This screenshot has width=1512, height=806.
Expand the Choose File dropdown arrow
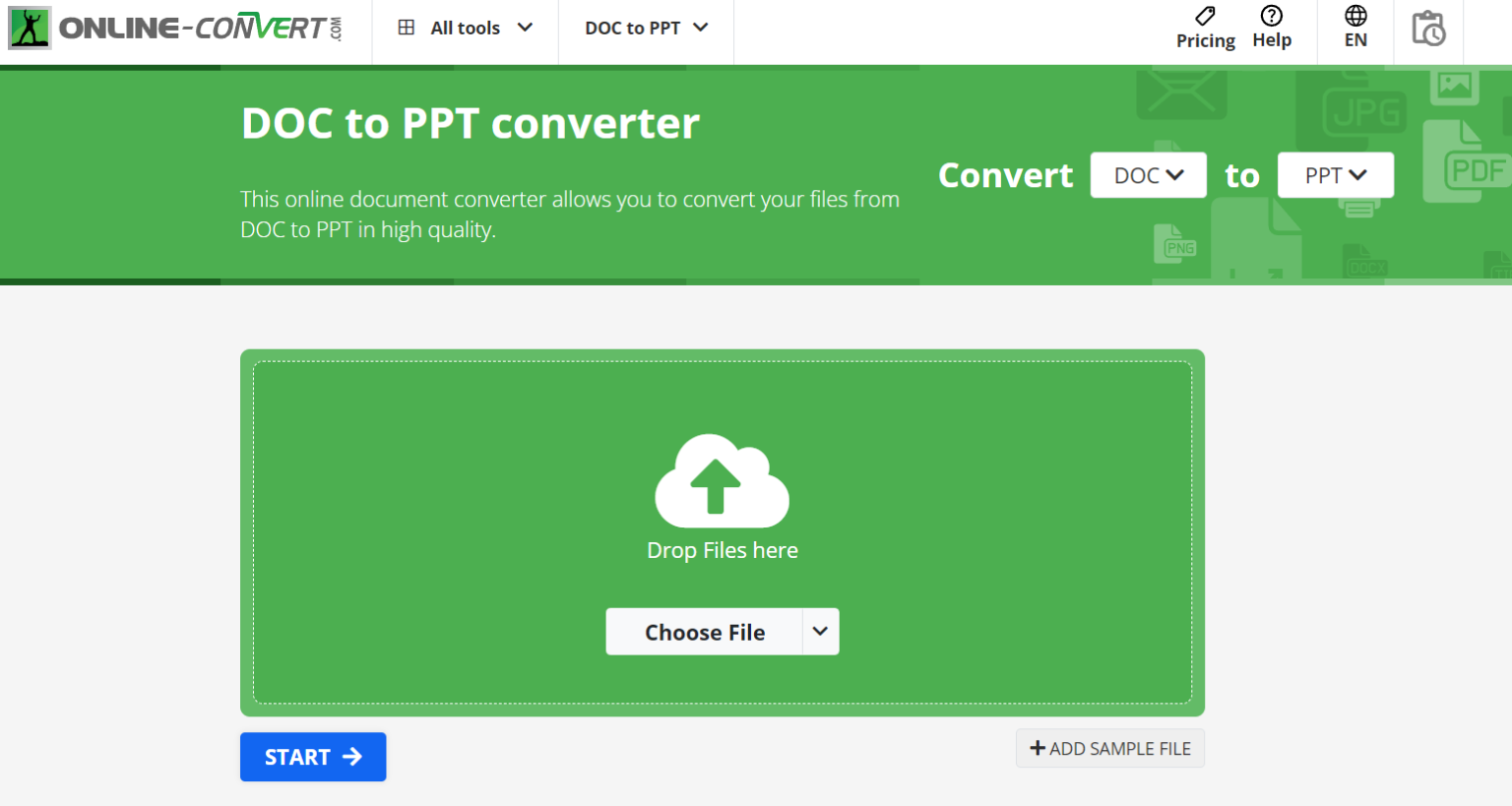(821, 631)
